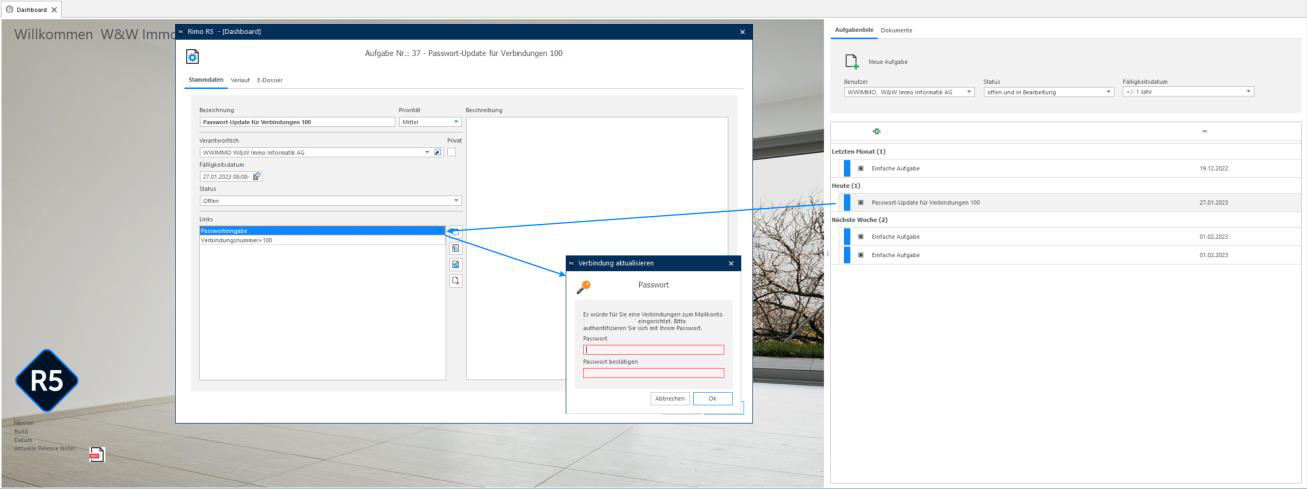The width and height of the screenshot is (1307, 489).
Task: Click the Passwort input field
Action: tap(653, 350)
